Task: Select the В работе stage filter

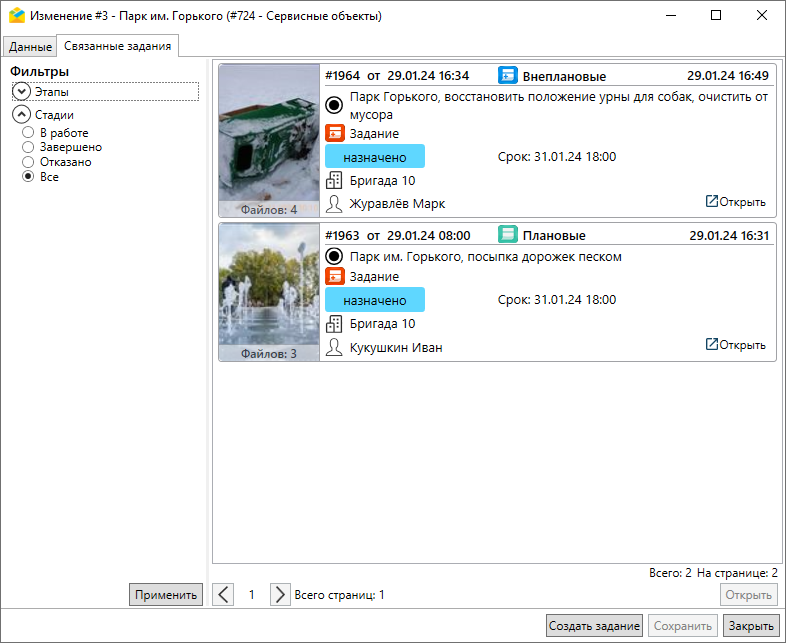Action: [28, 133]
